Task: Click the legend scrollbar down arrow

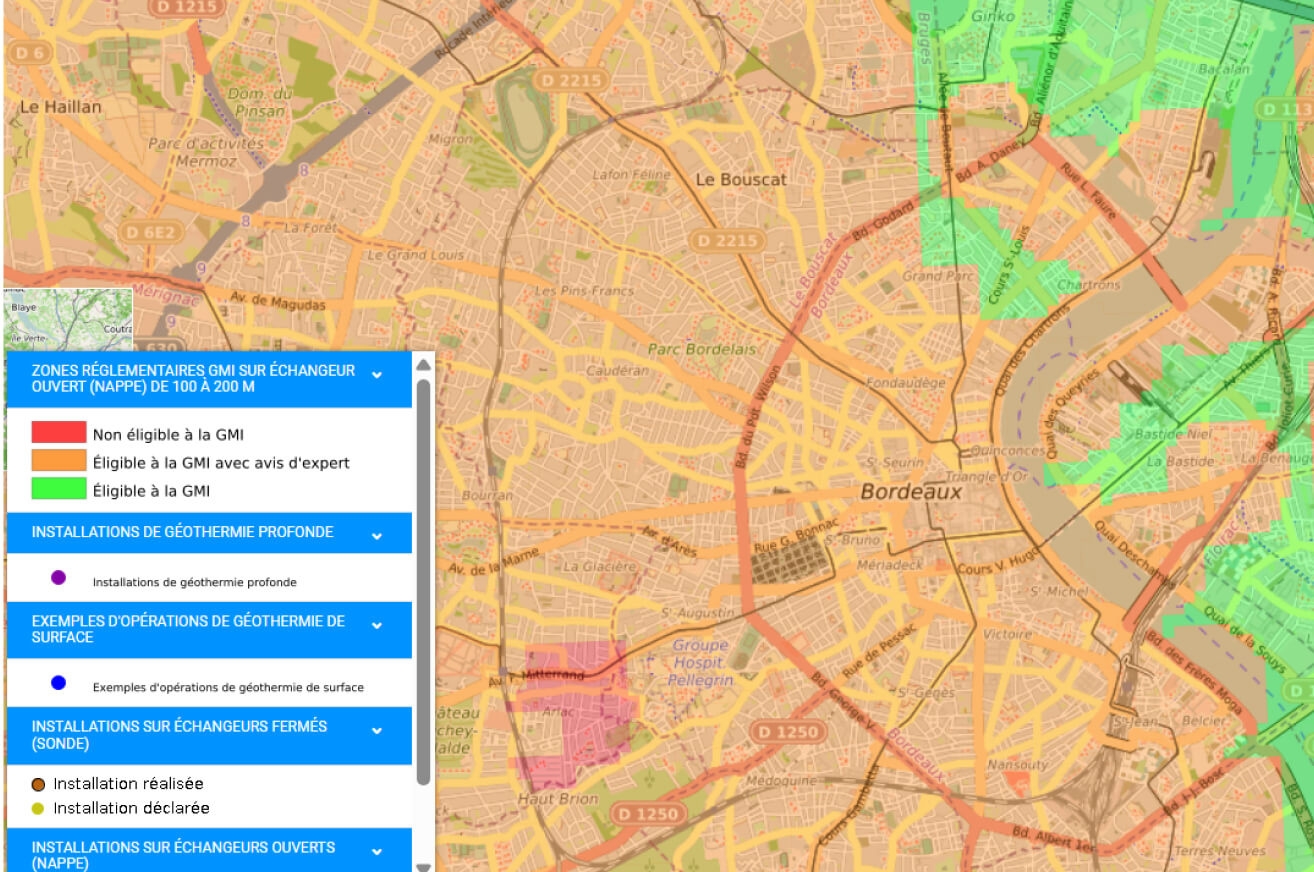Action: click(424, 867)
